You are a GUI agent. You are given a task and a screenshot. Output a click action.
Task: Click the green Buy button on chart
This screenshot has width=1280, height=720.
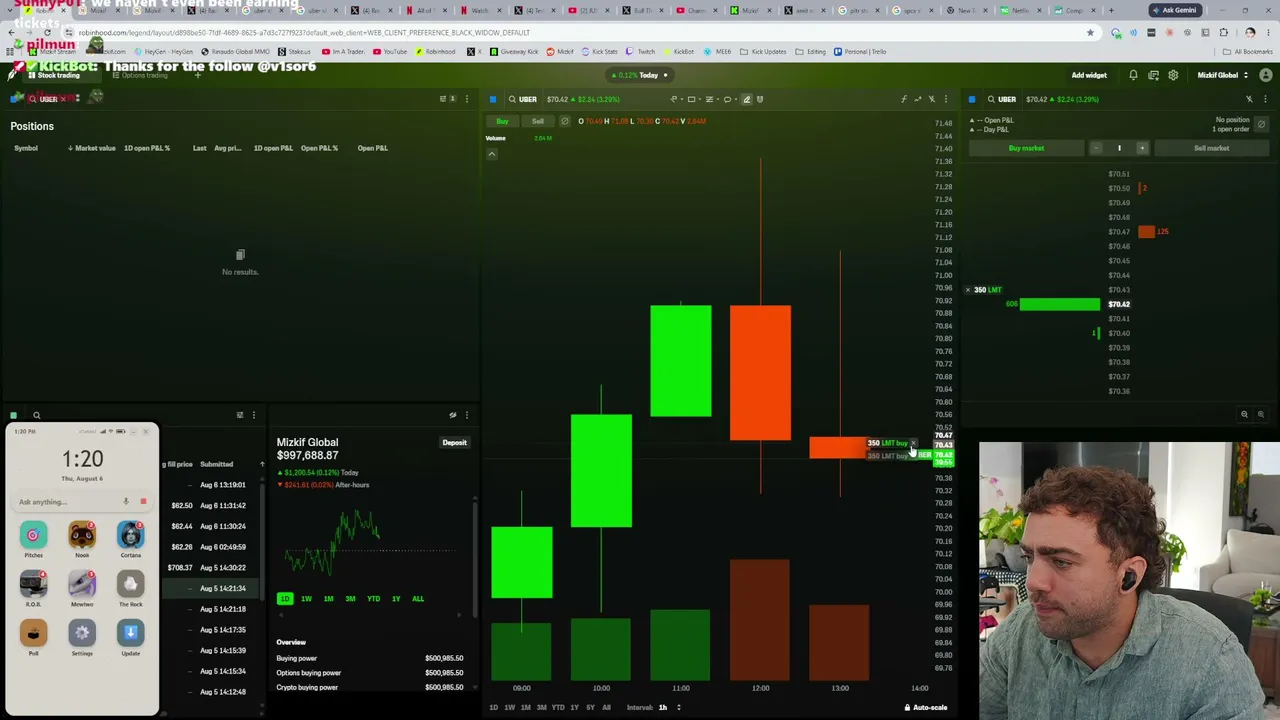503,121
